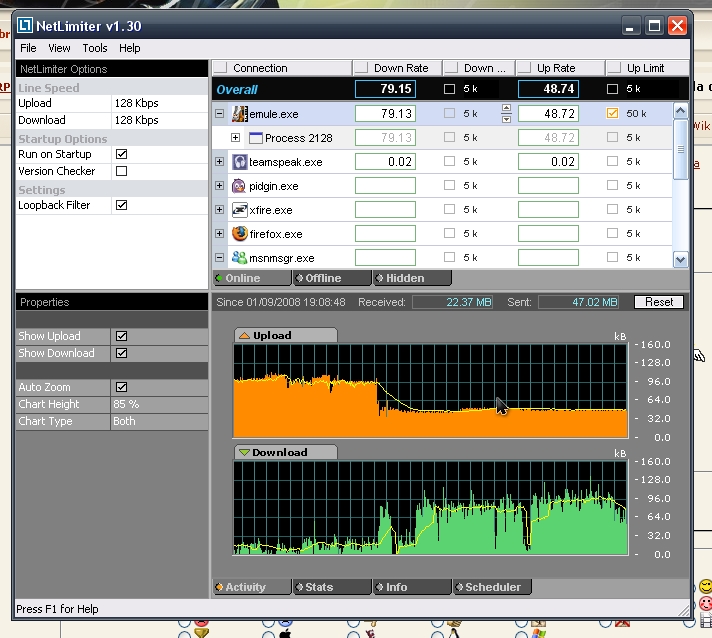
Task: Click the orange Upload triangle icon
Action: tap(244, 336)
